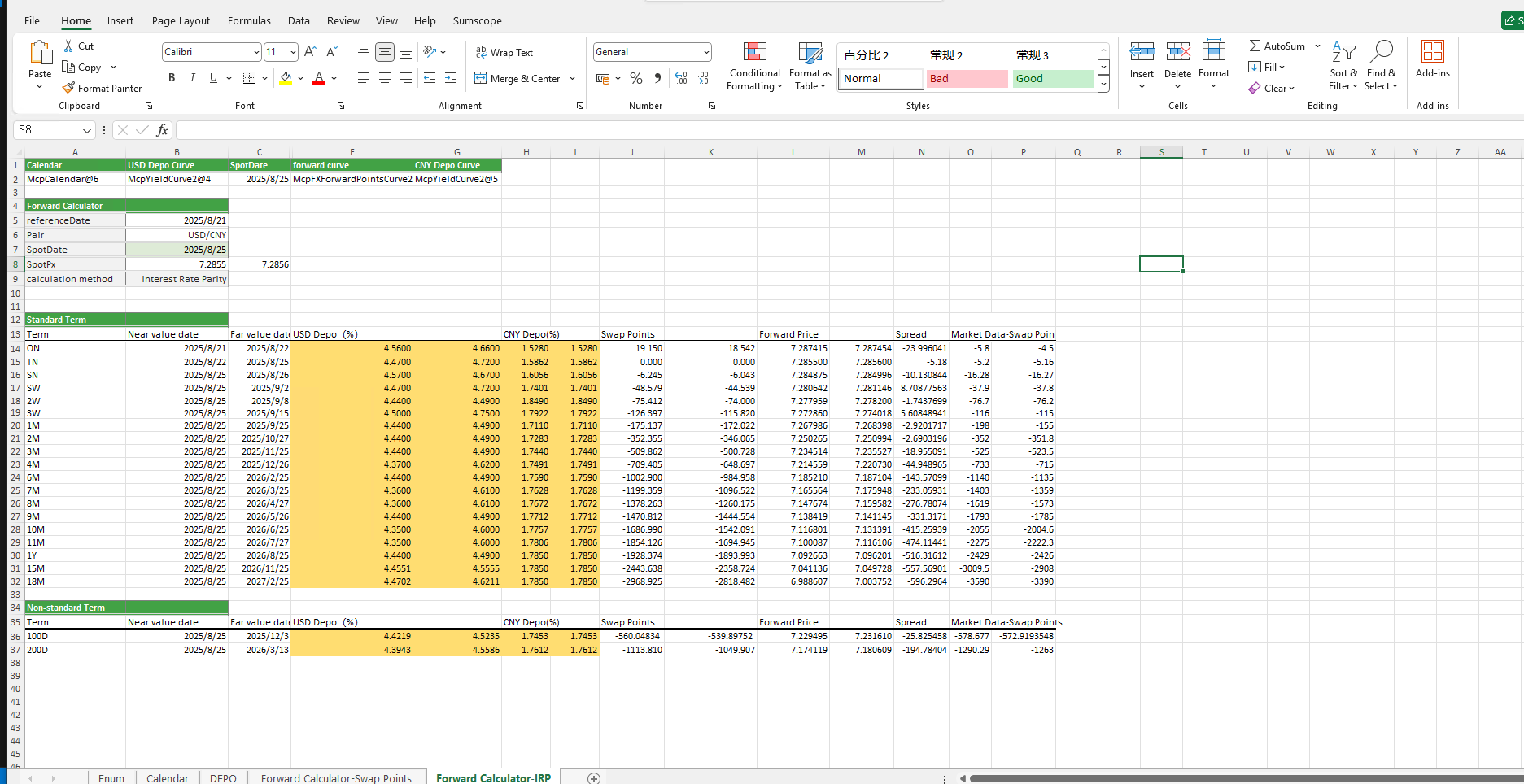The image size is (1524, 784).
Task: Expand the Calibri font name dropdown
Action: (256, 52)
